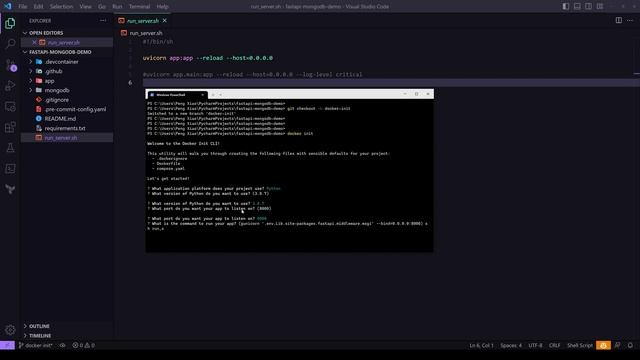
Task: Open the Search view in activity bar
Action: click(10, 44)
